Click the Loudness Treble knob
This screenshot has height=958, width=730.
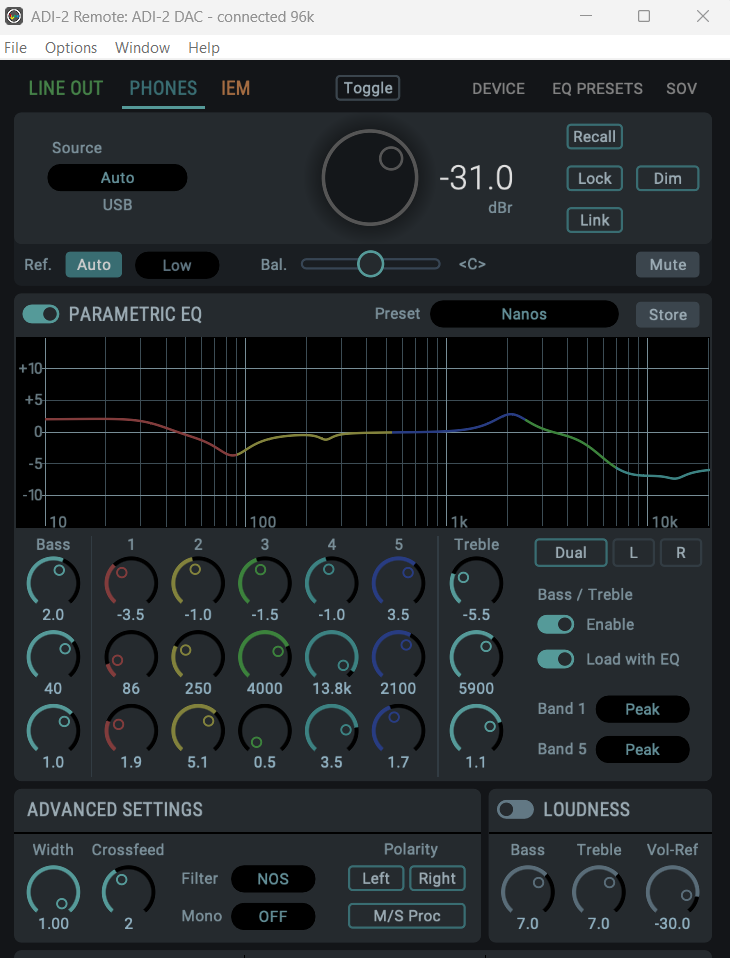599,891
